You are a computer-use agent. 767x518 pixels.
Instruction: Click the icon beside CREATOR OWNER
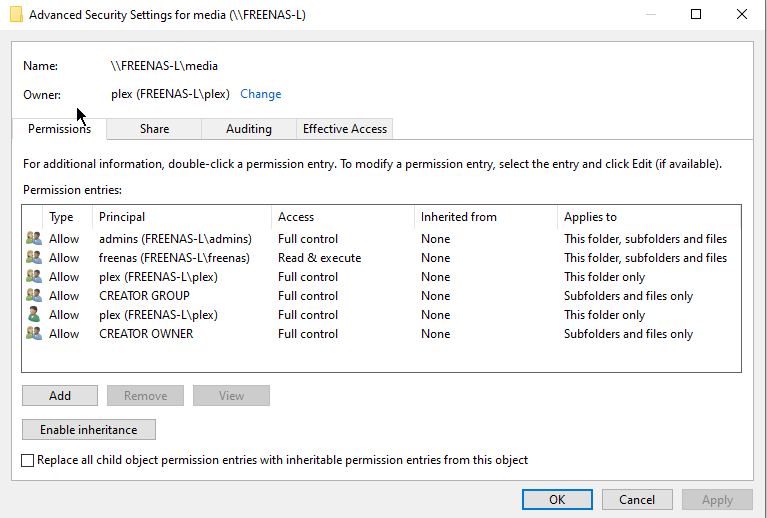[x=34, y=334]
